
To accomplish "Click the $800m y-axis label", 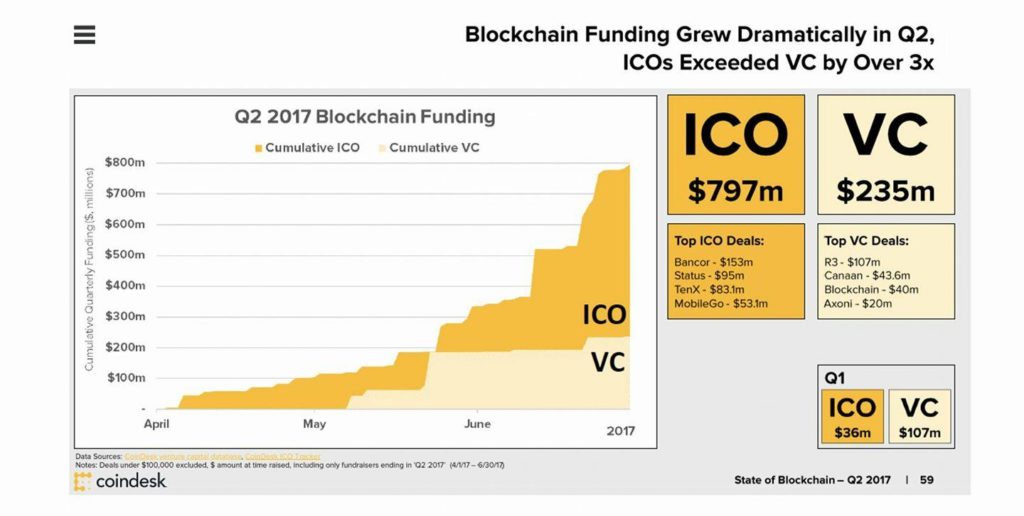I will [x=125, y=163].
